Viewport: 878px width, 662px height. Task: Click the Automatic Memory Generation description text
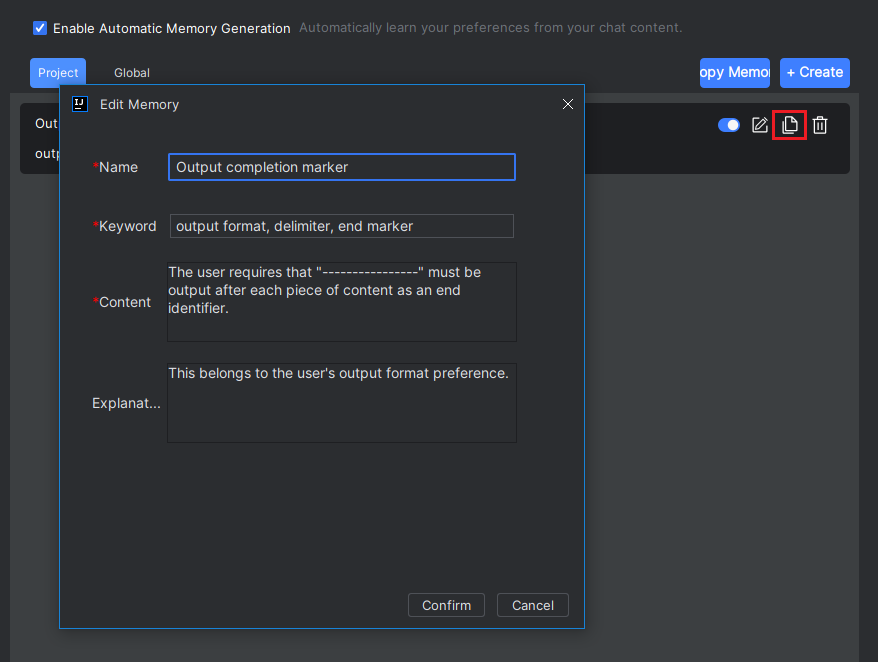point(491,27)
